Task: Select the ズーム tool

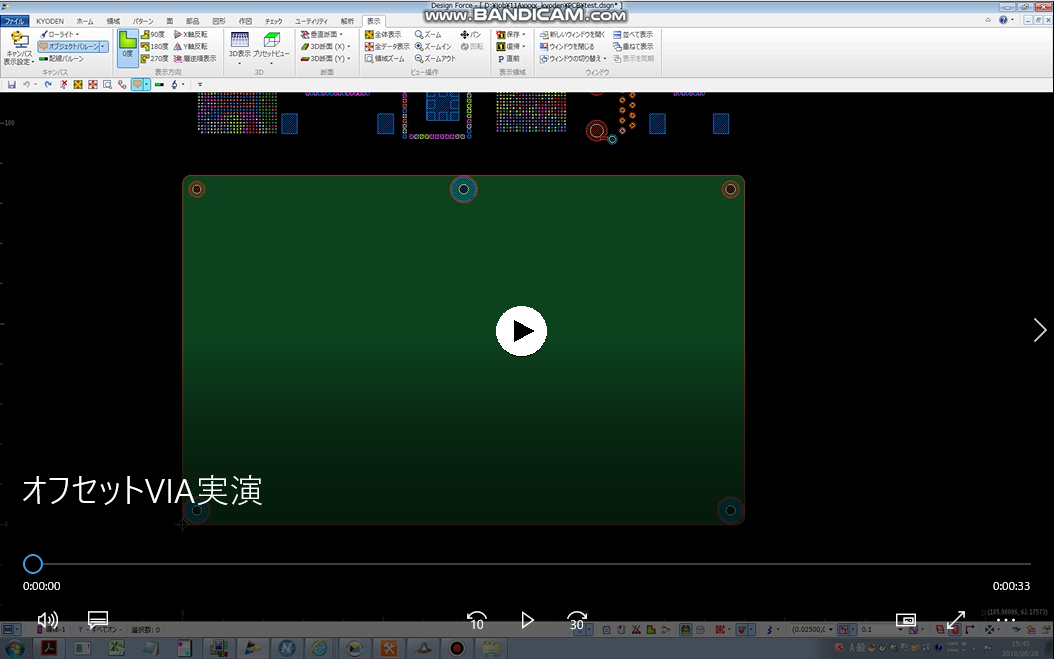Action: (x=428, y=34)
